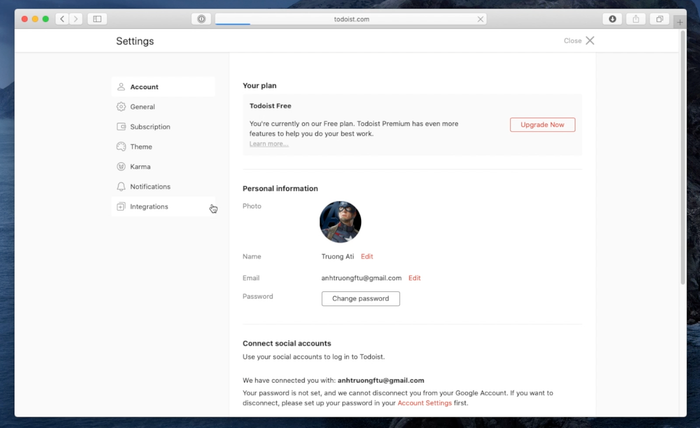This screenshot has height=428, width=700.
Task: Open the Account settings section
Action: click(x=163, y=87)
